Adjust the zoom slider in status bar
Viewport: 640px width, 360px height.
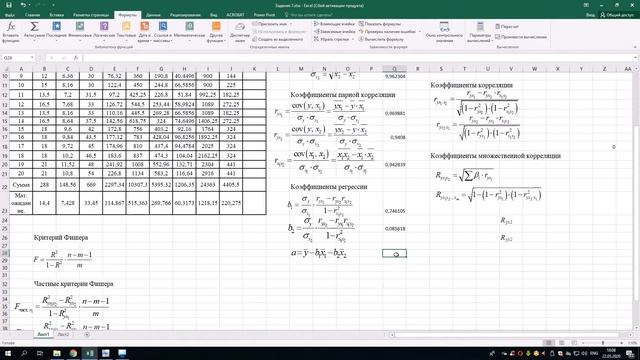point(603,343)
